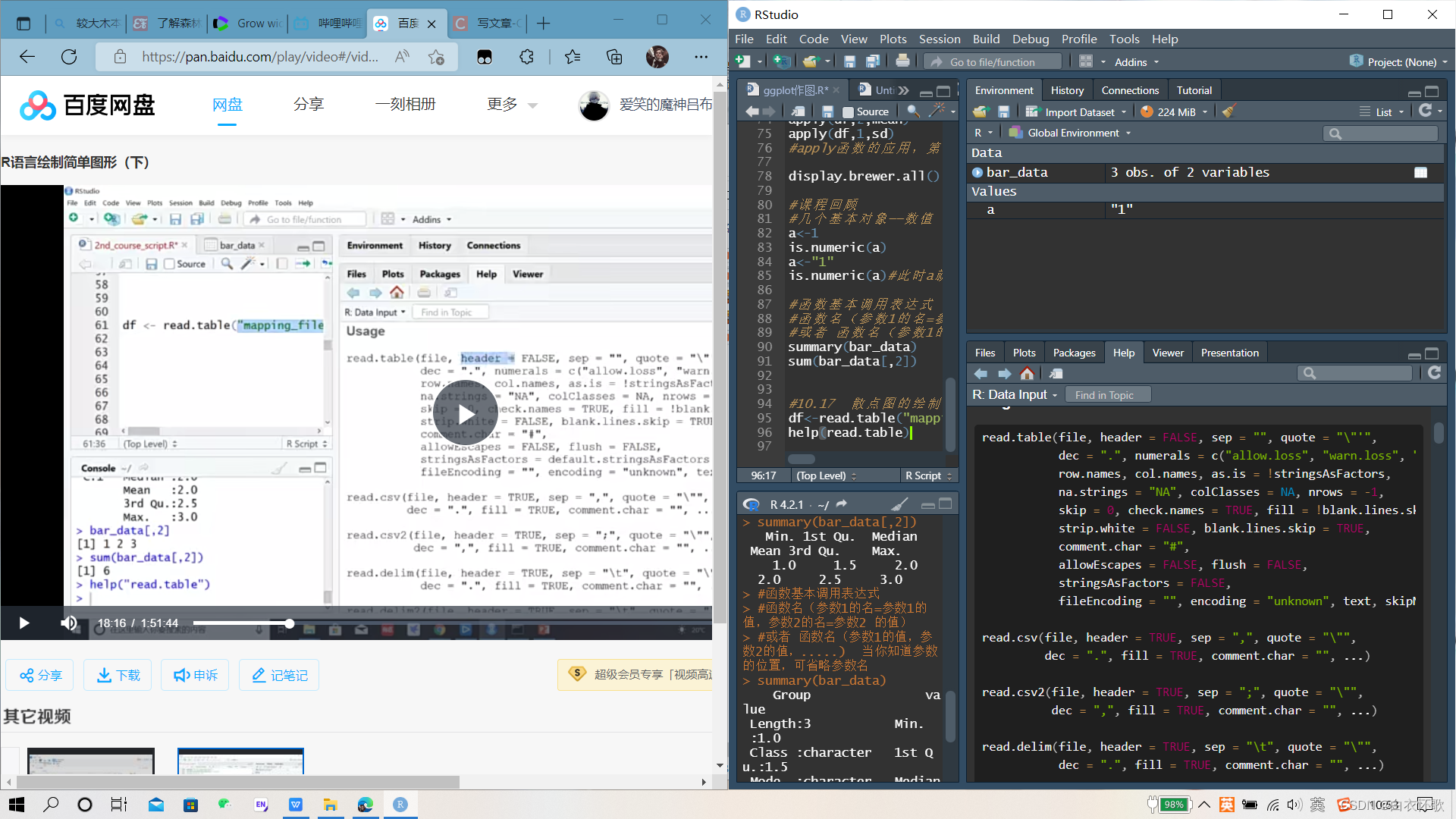Click Save all open documents icon
Screen dimensions: 1456x819
[x=873, y=61]
